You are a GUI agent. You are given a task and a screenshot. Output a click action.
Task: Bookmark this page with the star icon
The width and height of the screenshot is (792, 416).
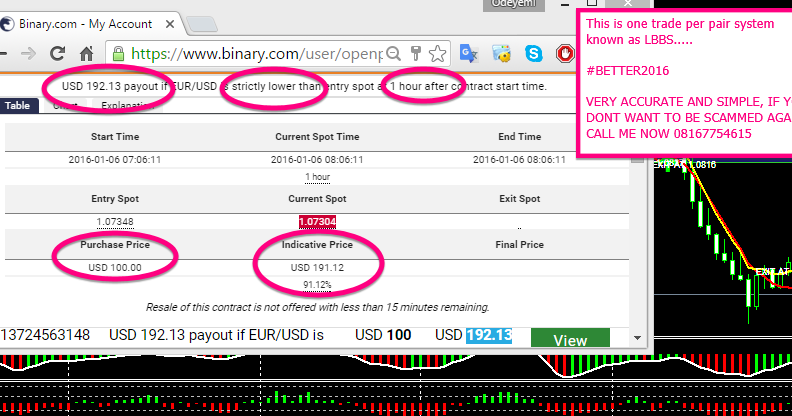pyautogui.click(x=438, y=54)
